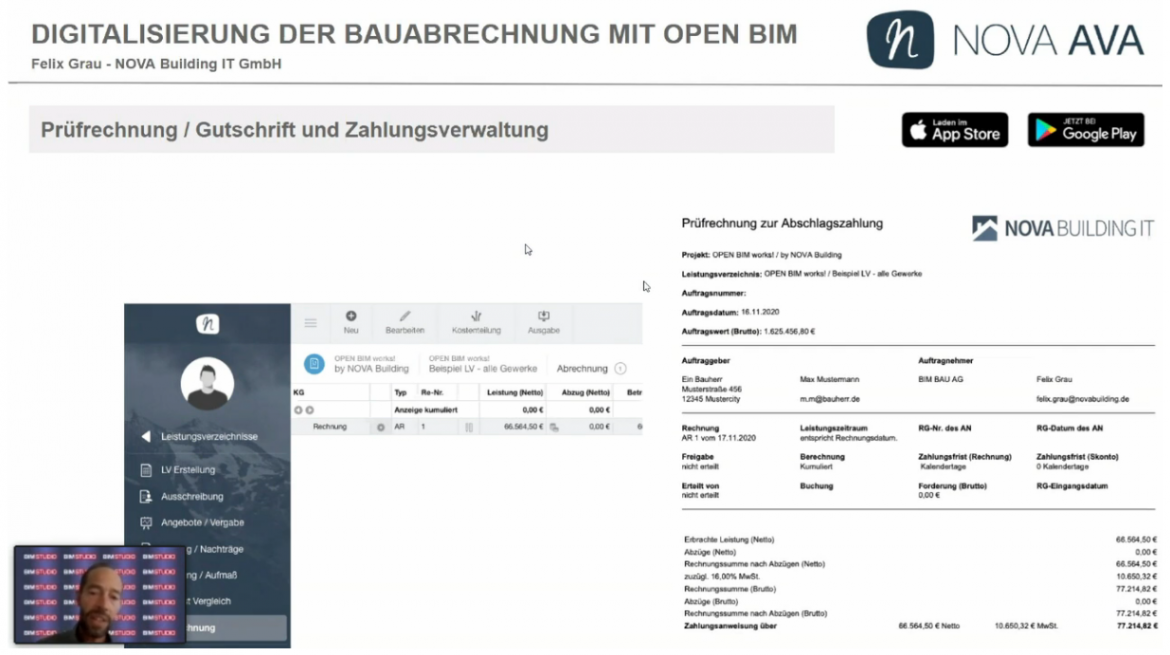Open the user avatar profile picture

207,383
